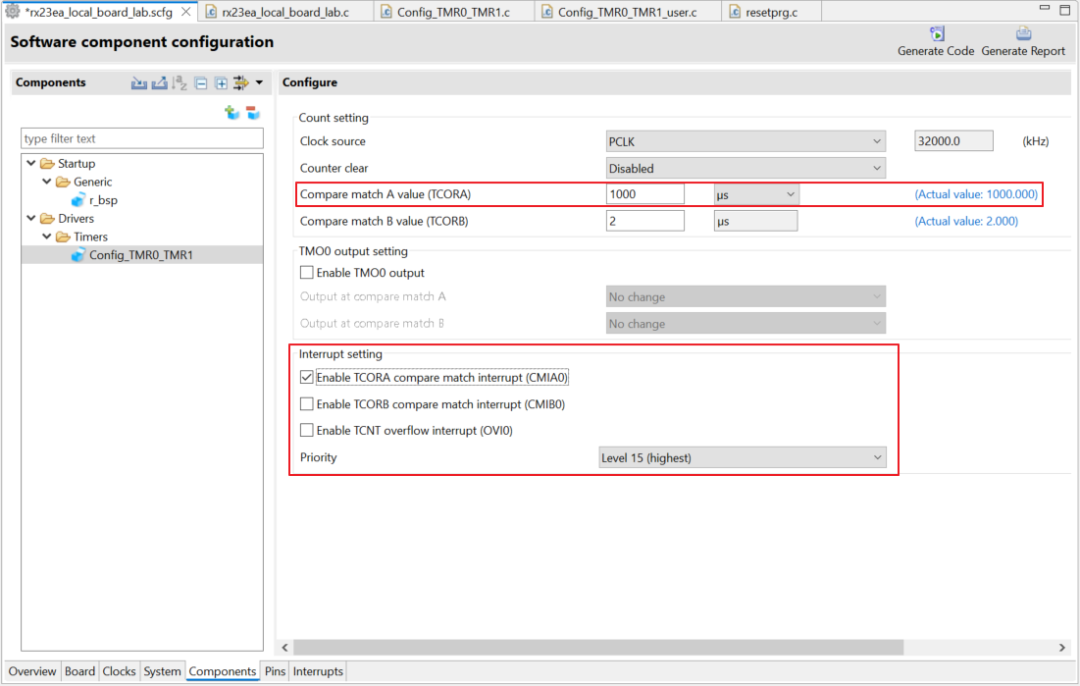The image size is (1080, 686).
Task: Open resetprg.c editor tab
Action: tap(771, 12)
